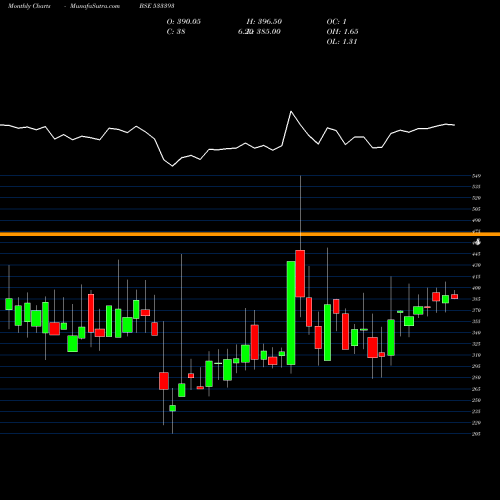
Task: Click the 'Monthly Charts' title text
Action: (29, 6)
